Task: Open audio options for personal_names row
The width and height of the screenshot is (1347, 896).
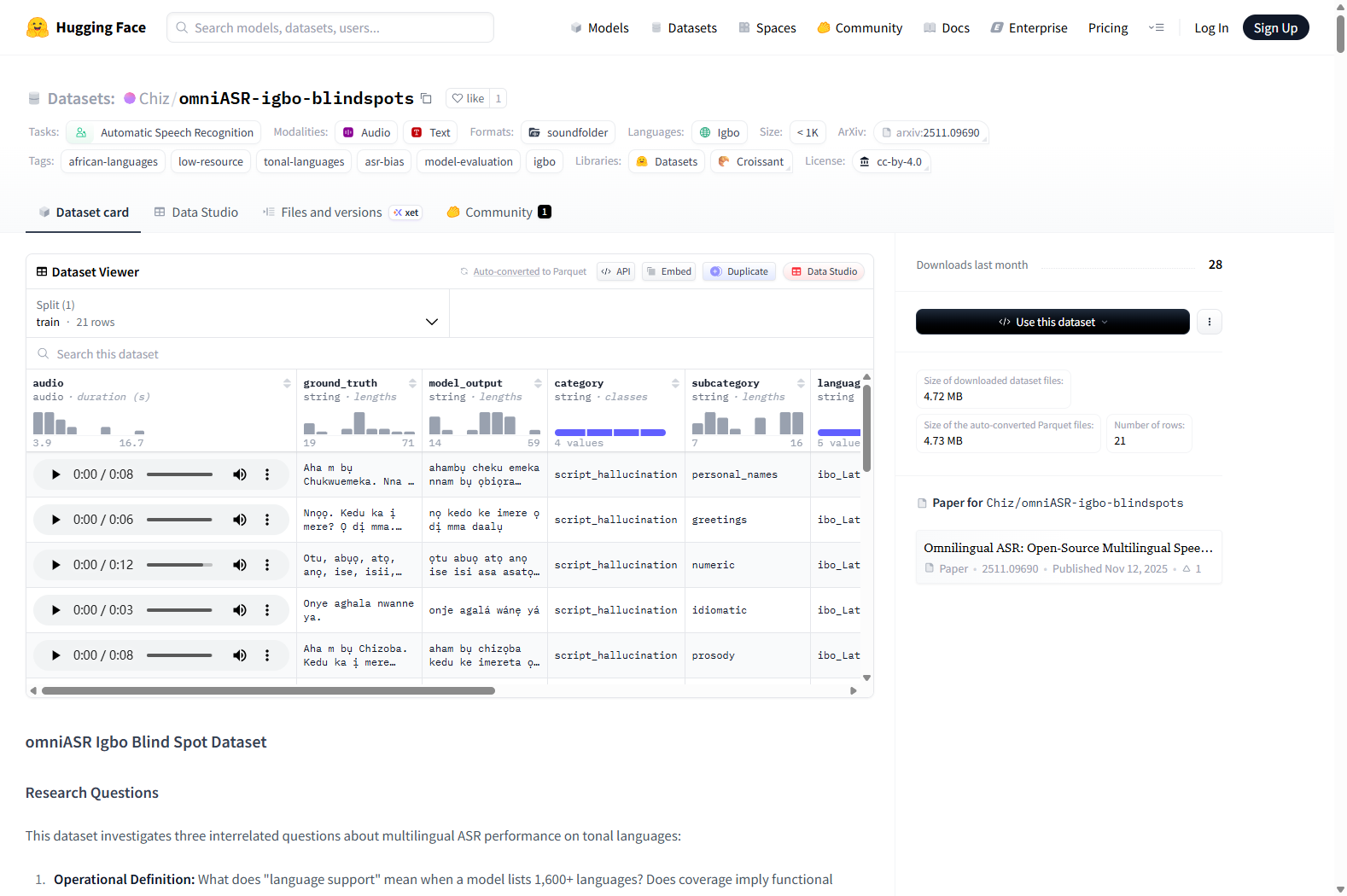Action: pyautogui.click(x=267, y=474)
